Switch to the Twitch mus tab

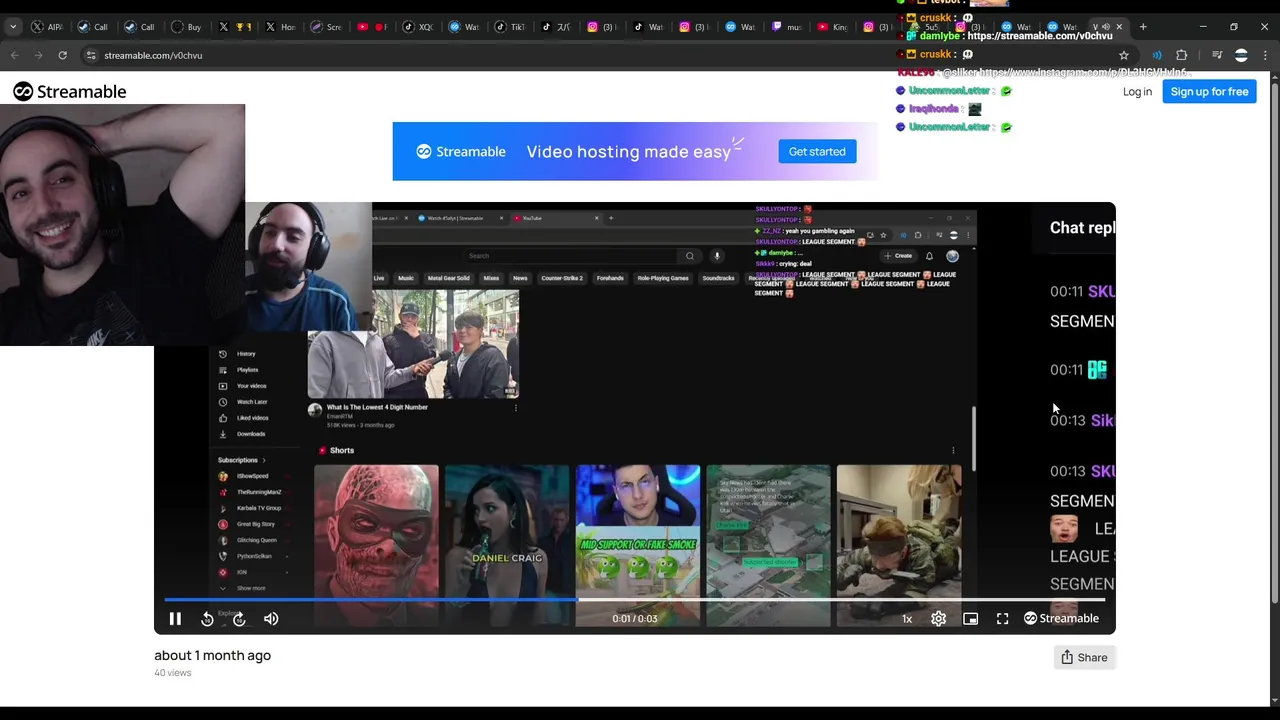coord(787,27)
